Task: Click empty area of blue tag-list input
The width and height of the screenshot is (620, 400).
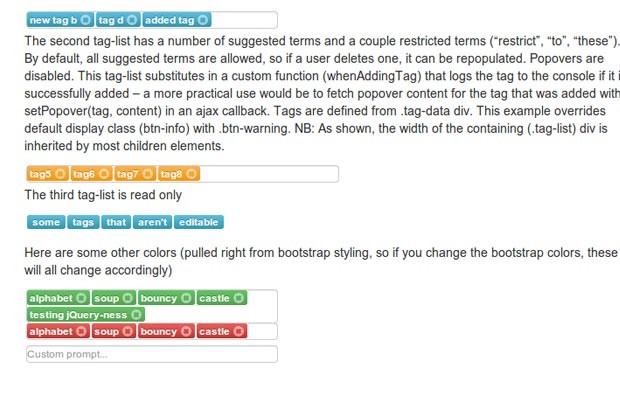Action: pyautogui.click(x=244, y=20)
